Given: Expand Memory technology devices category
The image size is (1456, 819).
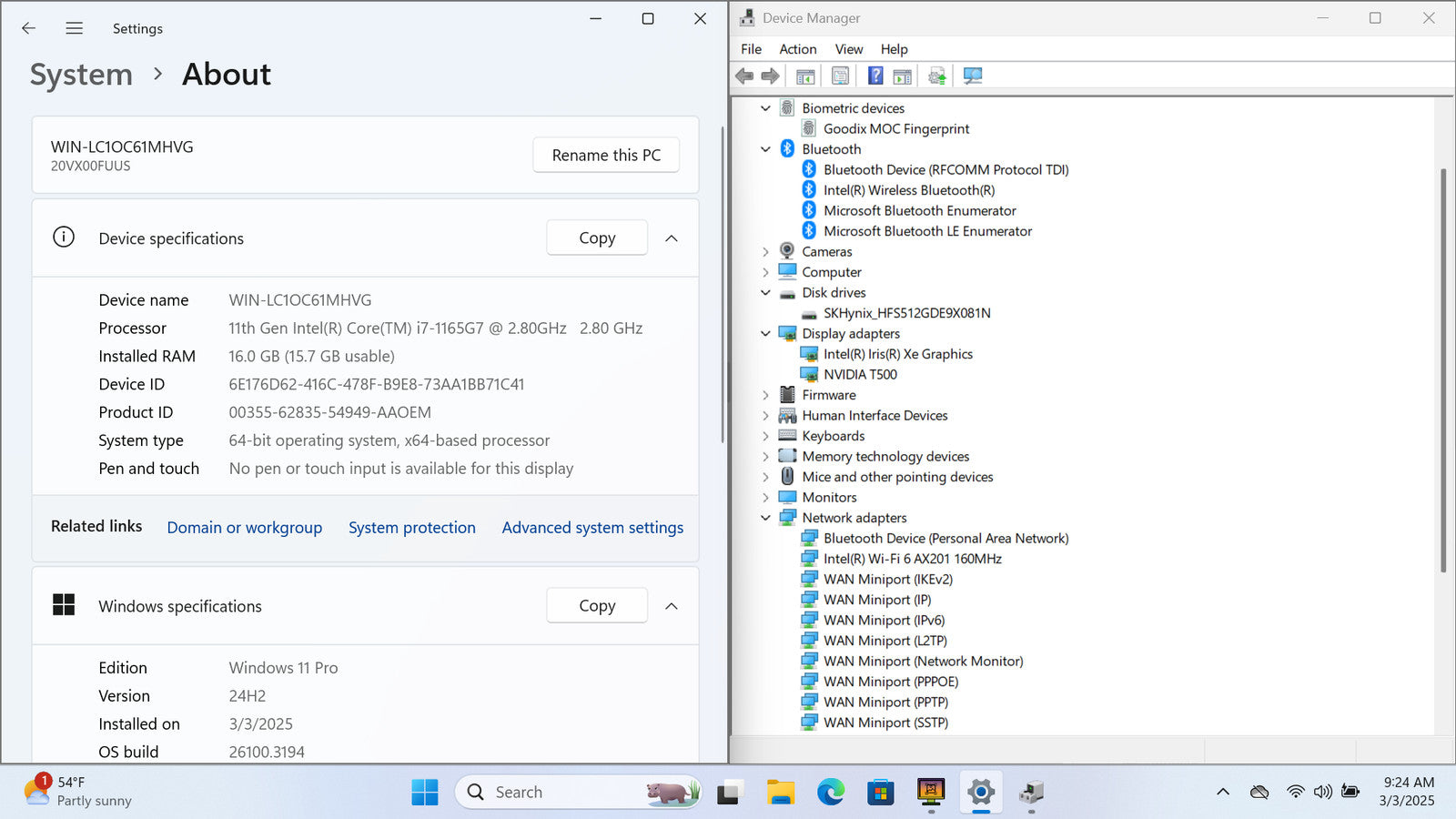Looking at the screenshot, I should (x=765, y=457).
